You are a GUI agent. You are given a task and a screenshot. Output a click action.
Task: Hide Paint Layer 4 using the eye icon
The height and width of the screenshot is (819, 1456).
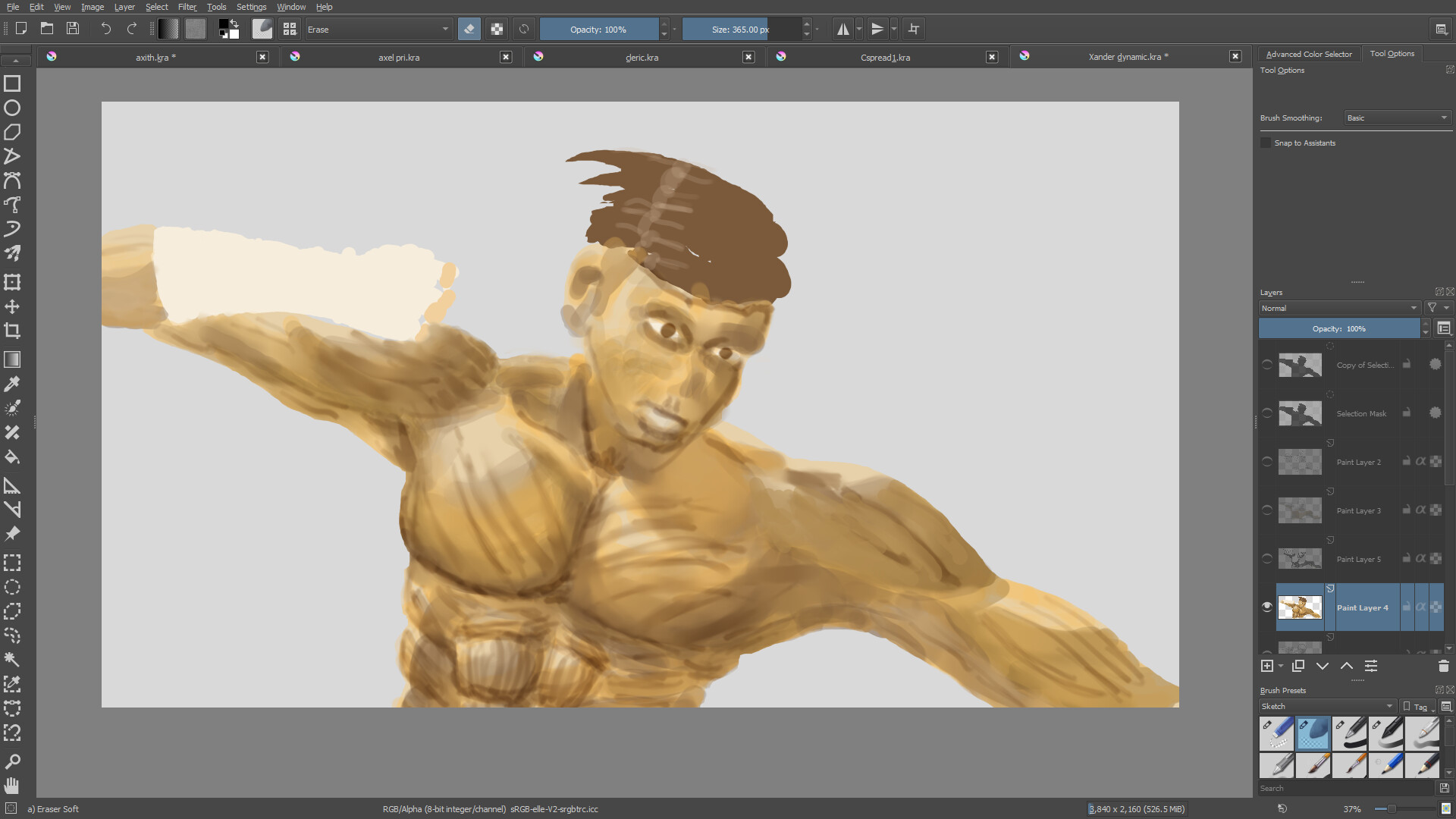(1267, 607)
